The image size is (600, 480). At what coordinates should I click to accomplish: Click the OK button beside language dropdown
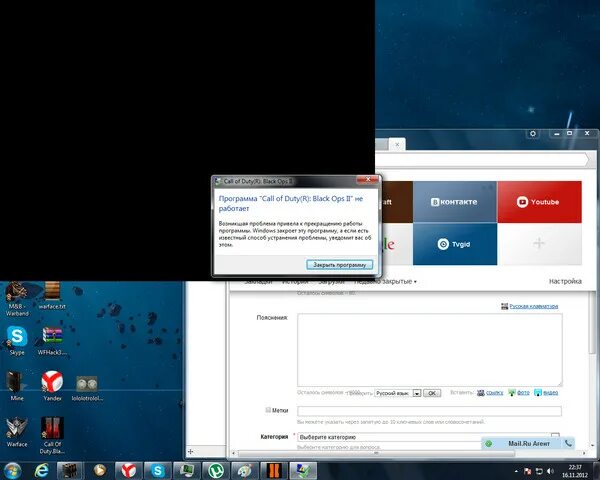[x=432, y=393]
